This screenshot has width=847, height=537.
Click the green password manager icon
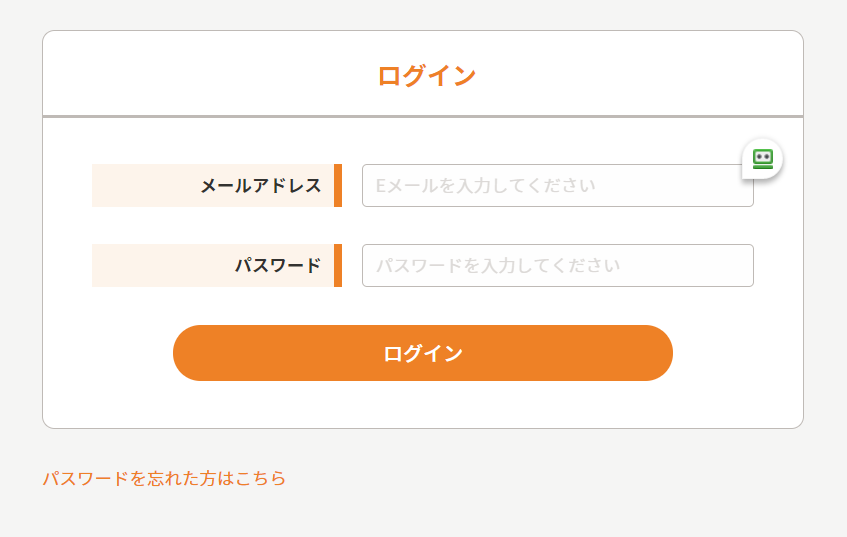[x=763, y=158]
